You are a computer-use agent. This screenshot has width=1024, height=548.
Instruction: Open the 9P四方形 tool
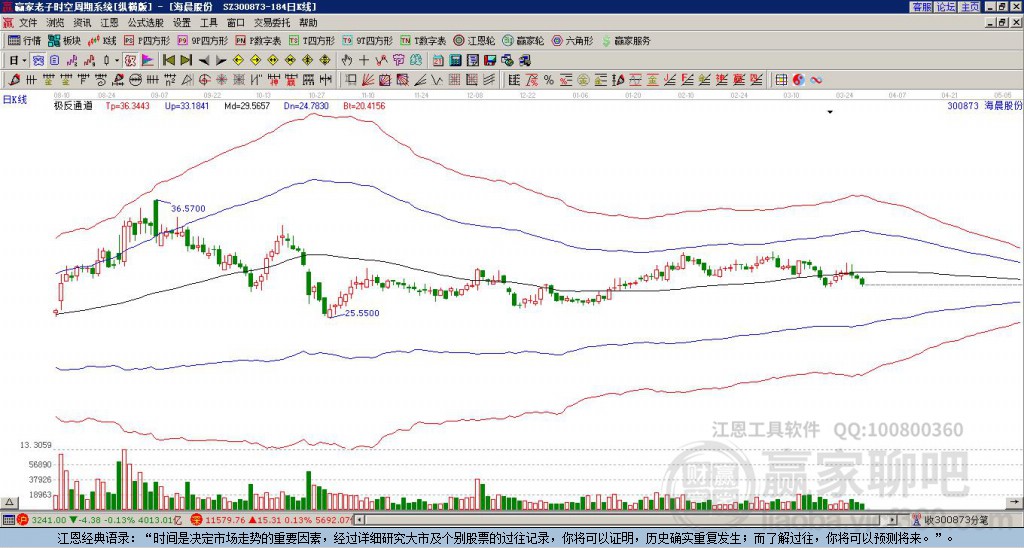coord(203,40)
